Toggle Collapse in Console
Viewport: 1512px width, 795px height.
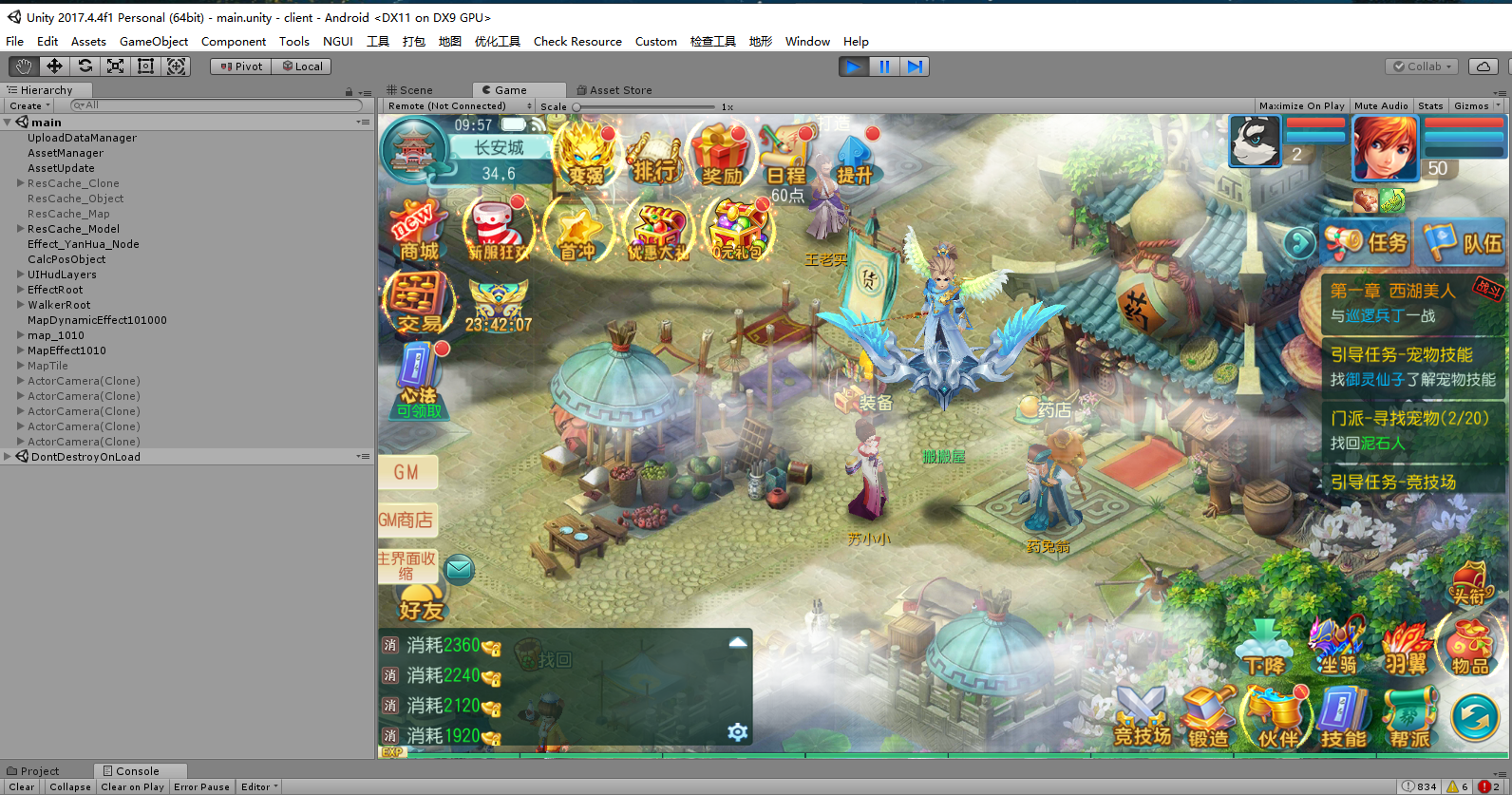[x=70, y=786]
